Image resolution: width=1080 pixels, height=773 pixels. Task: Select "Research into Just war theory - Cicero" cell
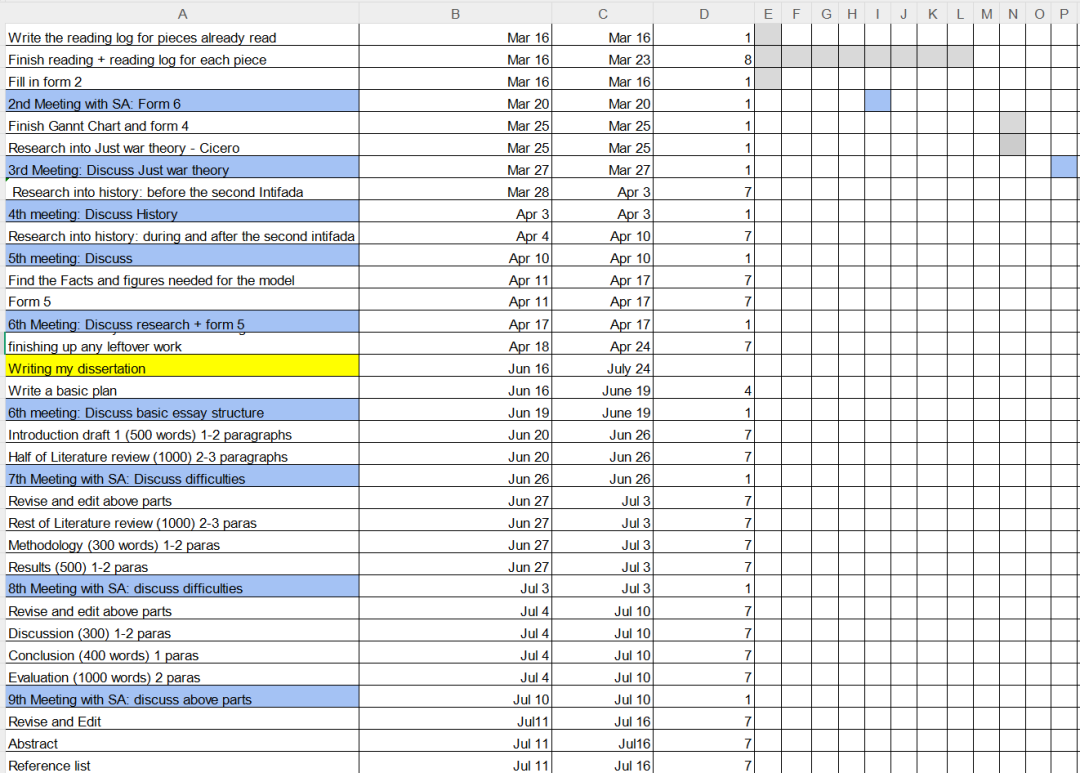181,148
